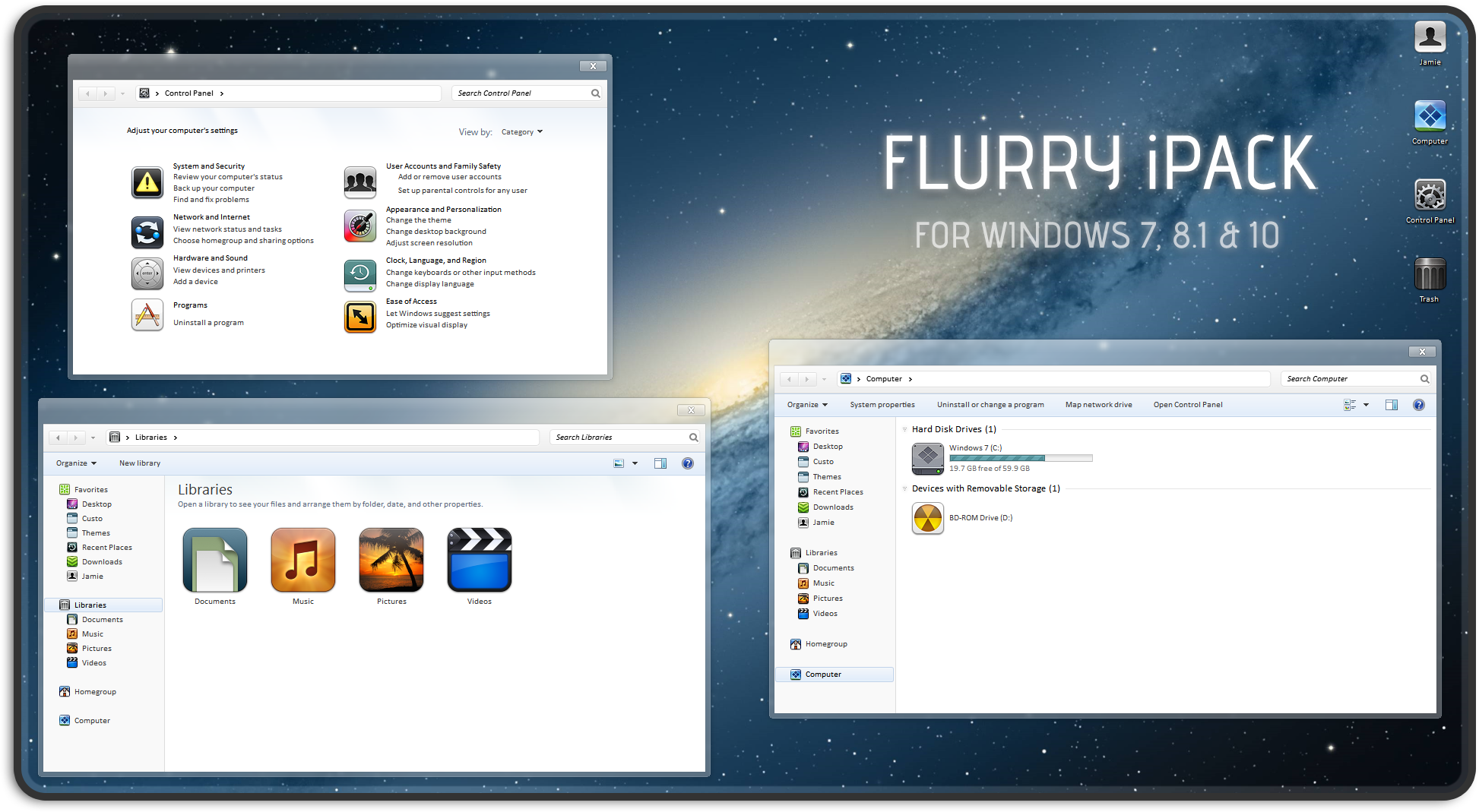This screenshot has width=1479, height=812.
Task: Select the Windows 7 (C:) drive icon
Action: (x=928, y=459)
